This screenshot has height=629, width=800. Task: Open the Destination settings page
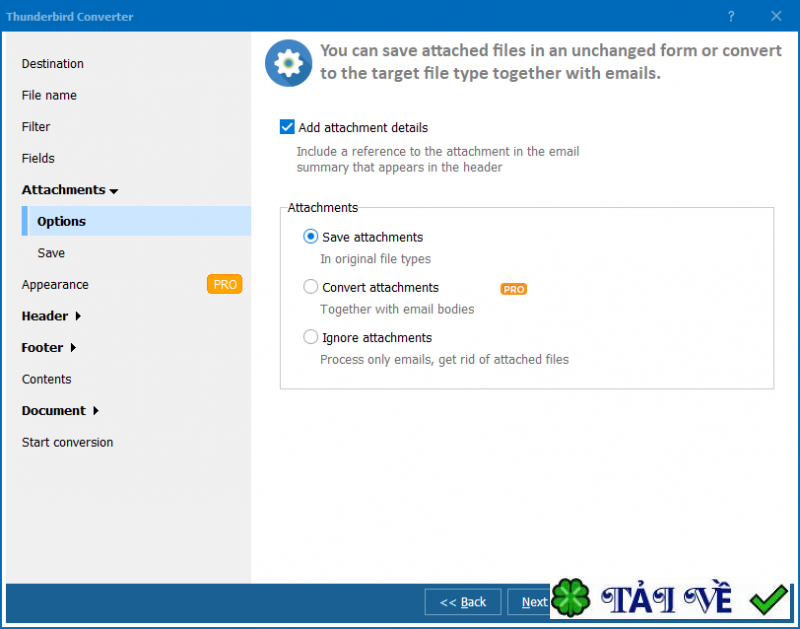pos(52,63)
